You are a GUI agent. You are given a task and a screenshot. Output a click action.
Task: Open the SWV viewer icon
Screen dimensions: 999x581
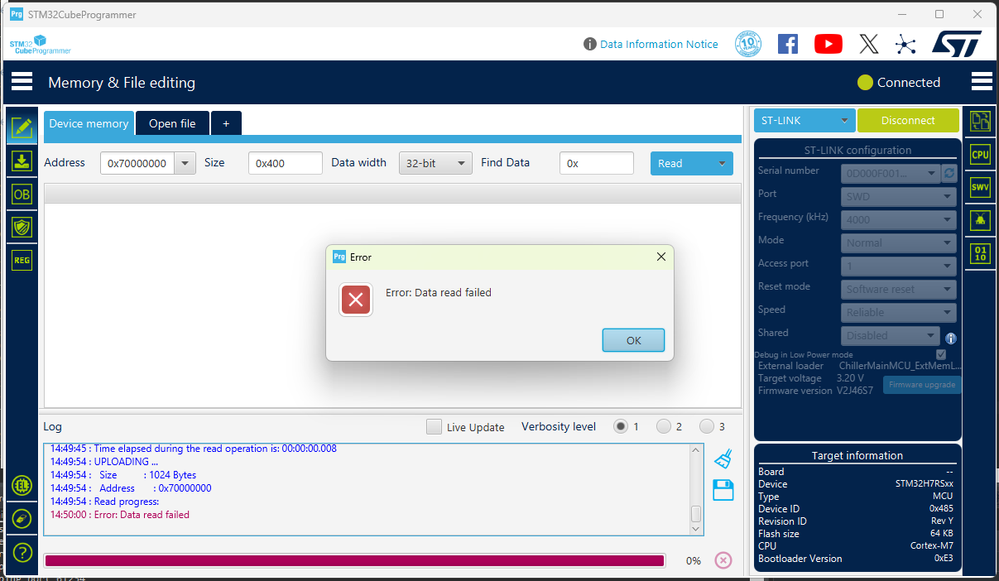pyautogui.click(x=980, y=187)
